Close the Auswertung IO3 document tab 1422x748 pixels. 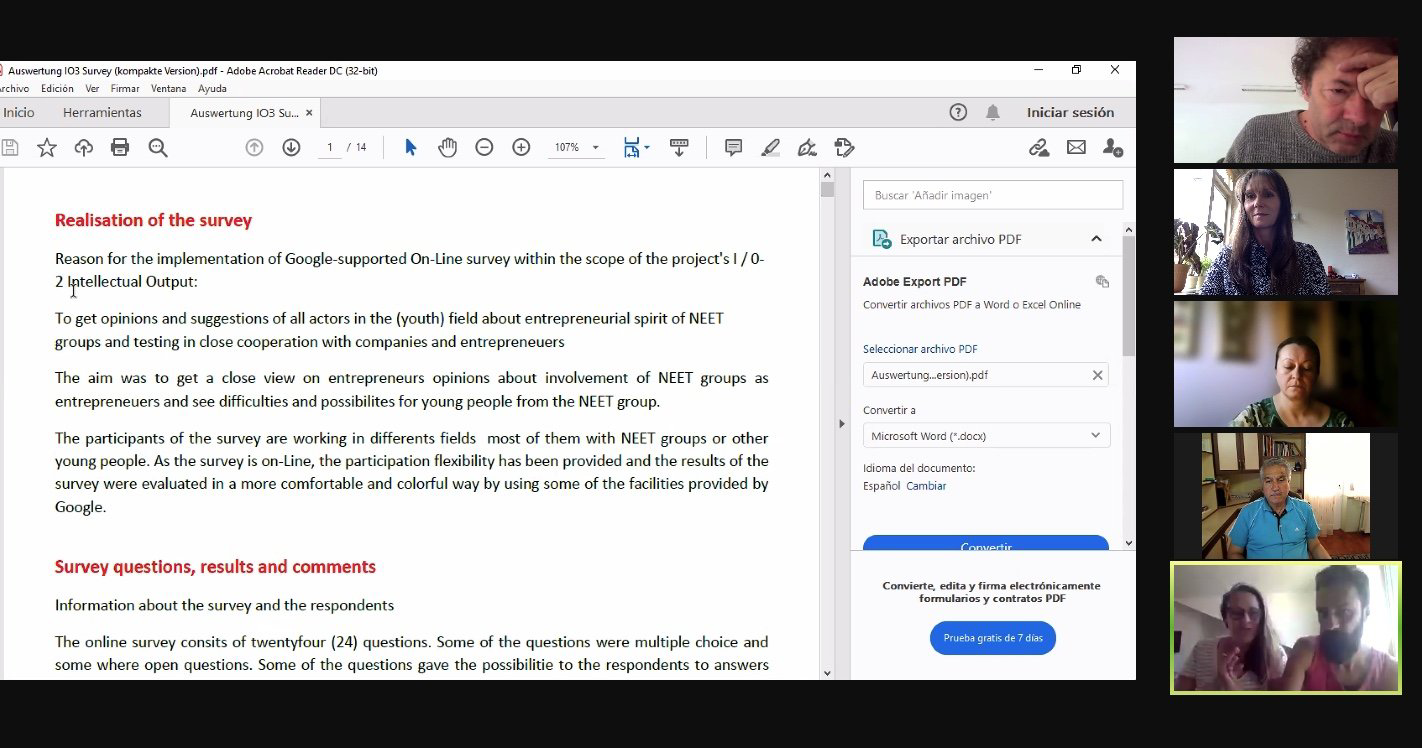coord(309,113)
